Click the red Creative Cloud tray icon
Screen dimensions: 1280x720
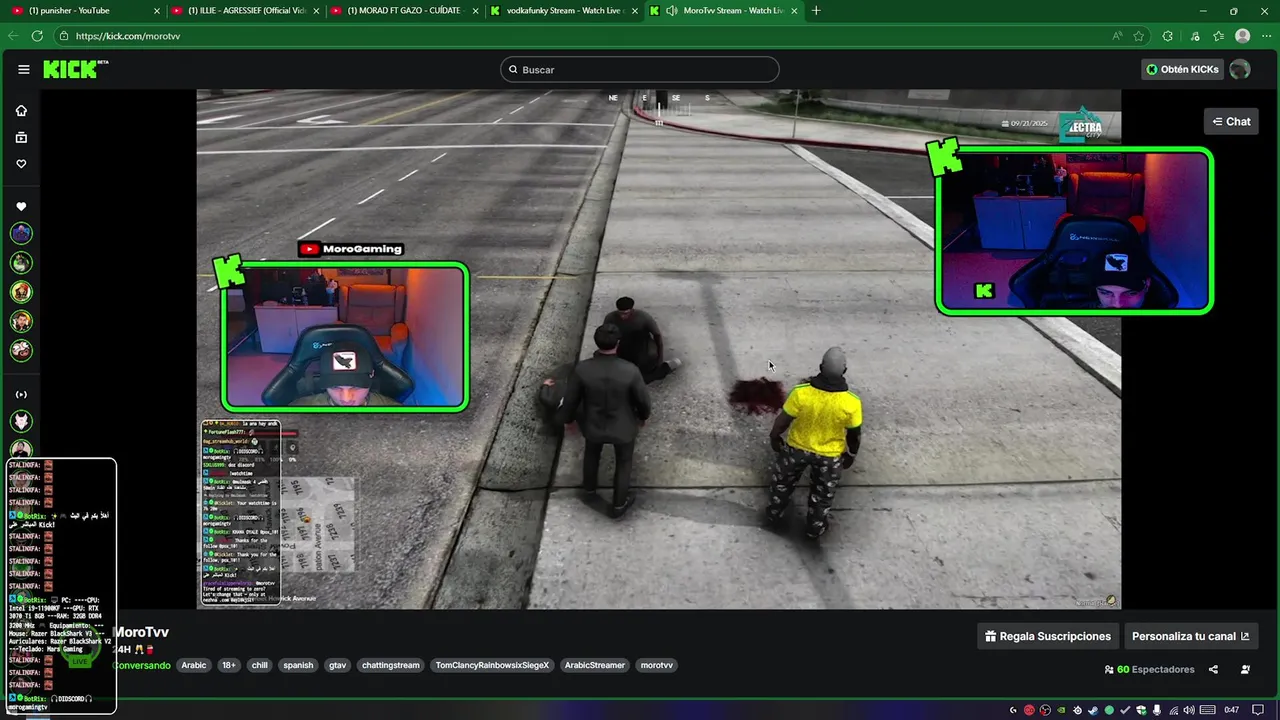click(x=1029, y=710)
